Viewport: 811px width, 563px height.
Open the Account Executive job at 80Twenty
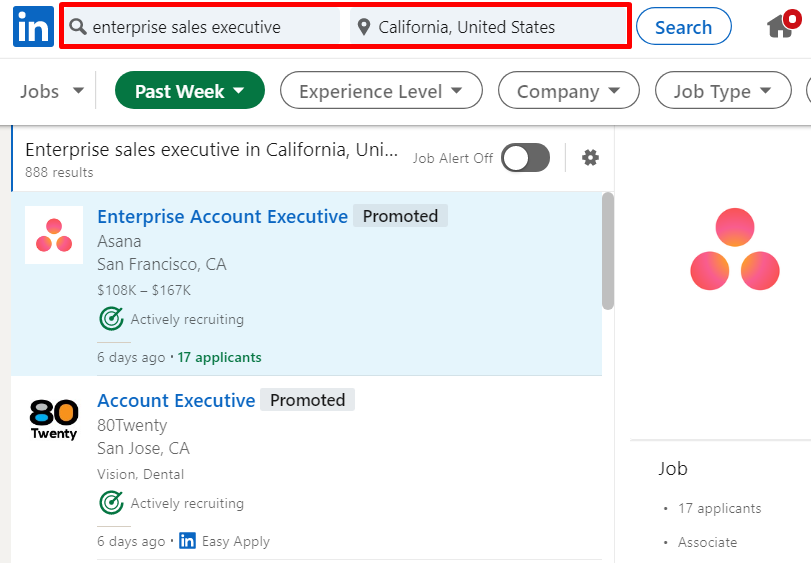(176, 400)
